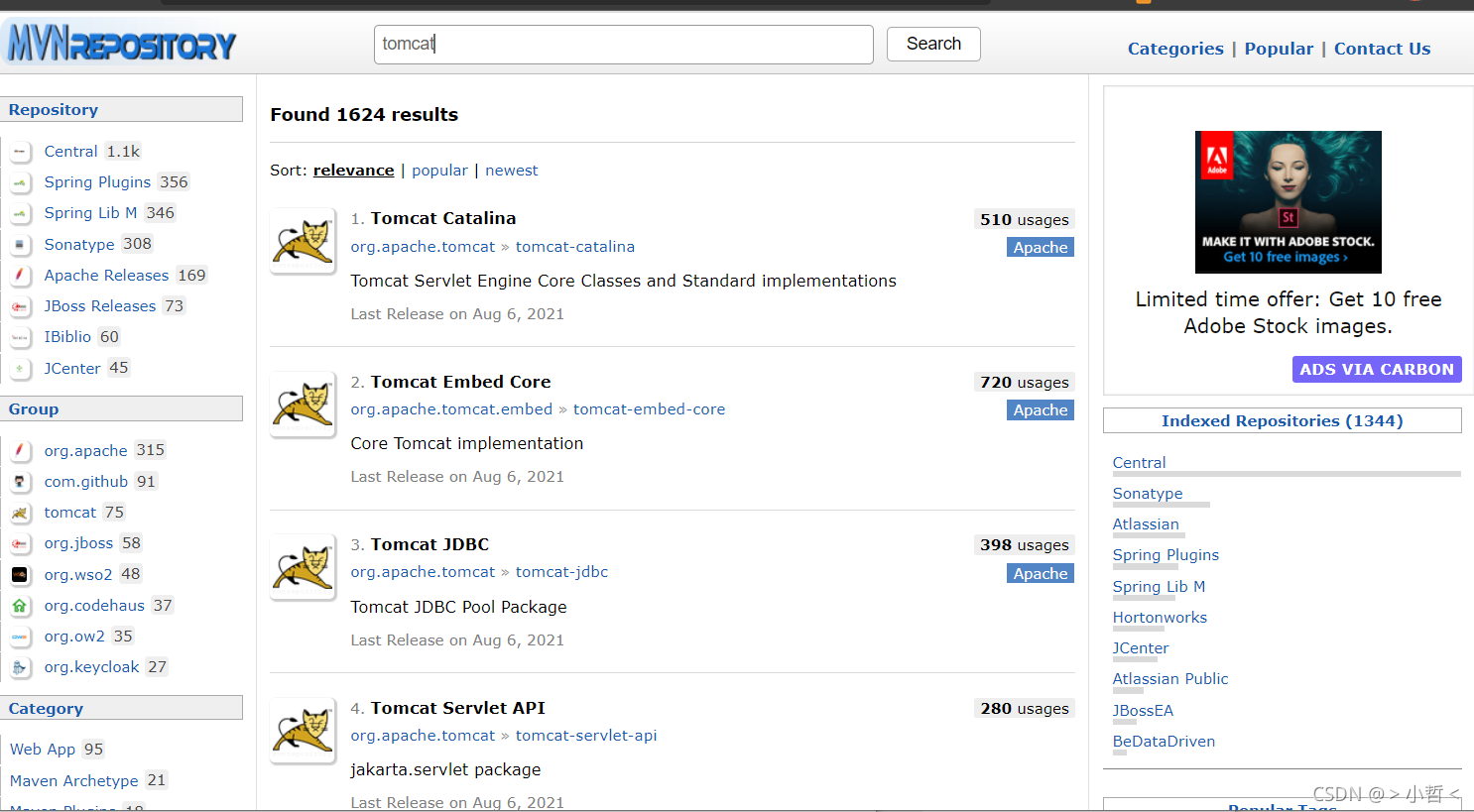This screenshot has width=1474, height=812.
Task: Sort results by popular
Action: 439,171
